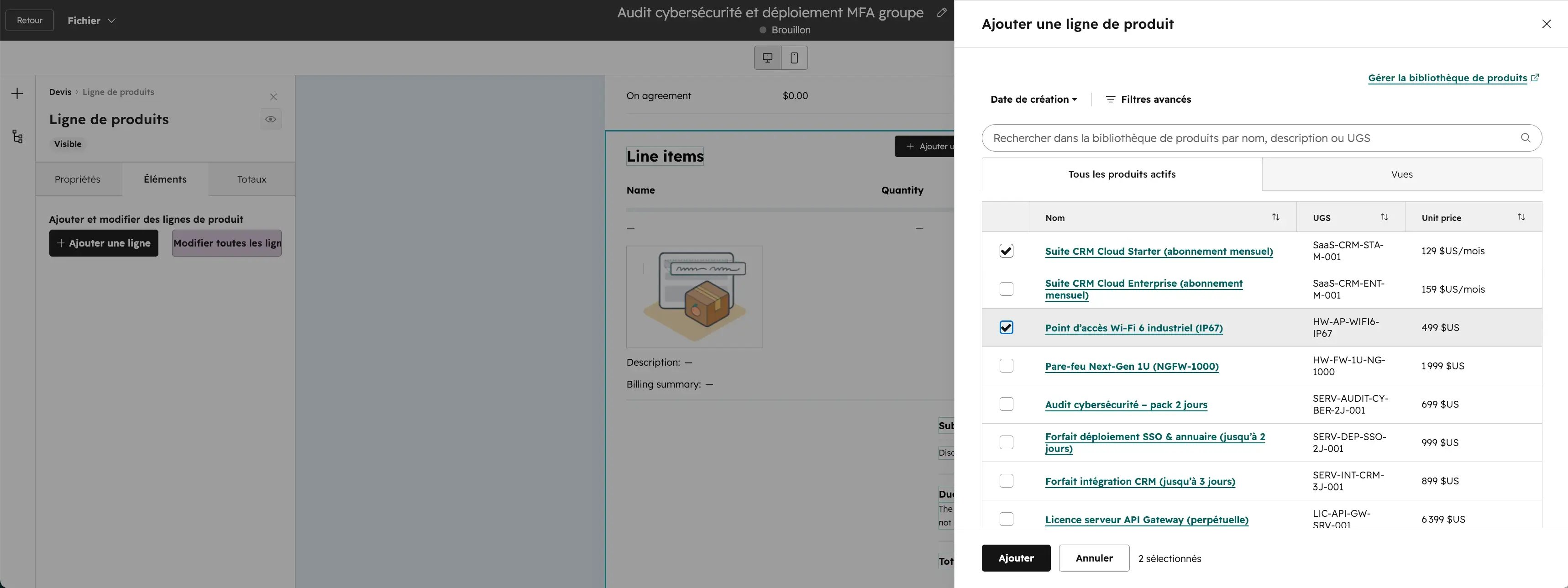Image resolution: width=1568 pixels, height=588 pixels.
Task: Click the pencil icon to rename the quote
Action: 942,12
